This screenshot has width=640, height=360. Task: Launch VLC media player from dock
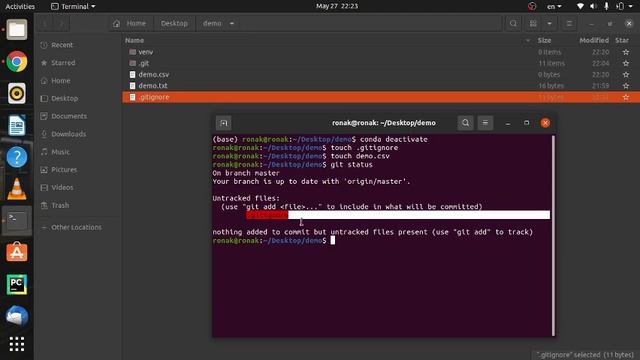point(17,189)
